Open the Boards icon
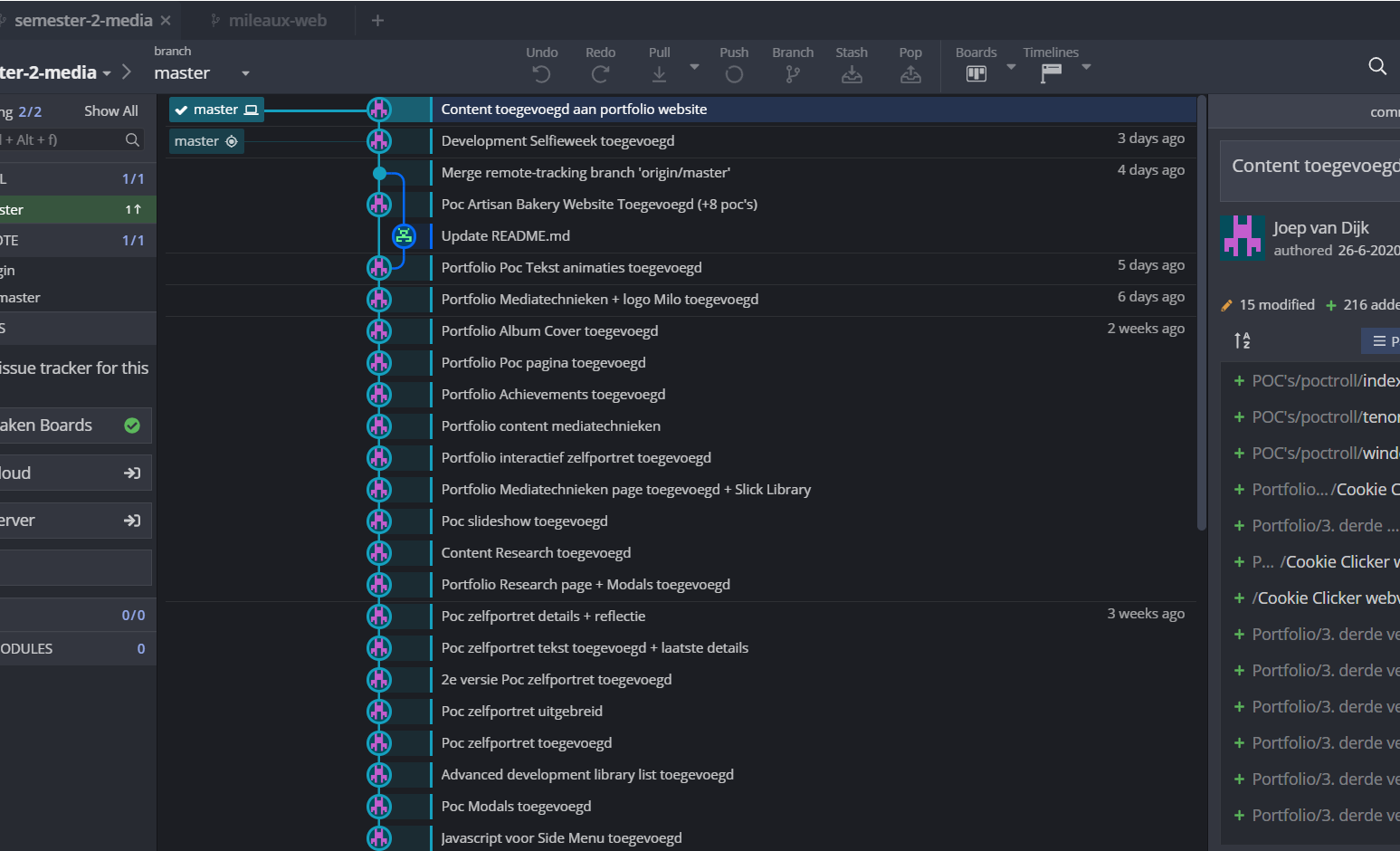The height and width of the screenshot is (851, 1400). coord(976,74)
